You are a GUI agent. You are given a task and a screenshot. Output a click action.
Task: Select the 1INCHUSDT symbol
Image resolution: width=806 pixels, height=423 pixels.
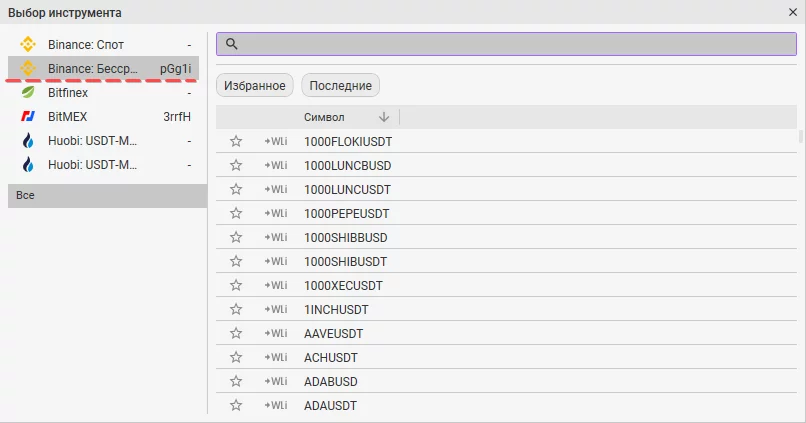point(336,309)
